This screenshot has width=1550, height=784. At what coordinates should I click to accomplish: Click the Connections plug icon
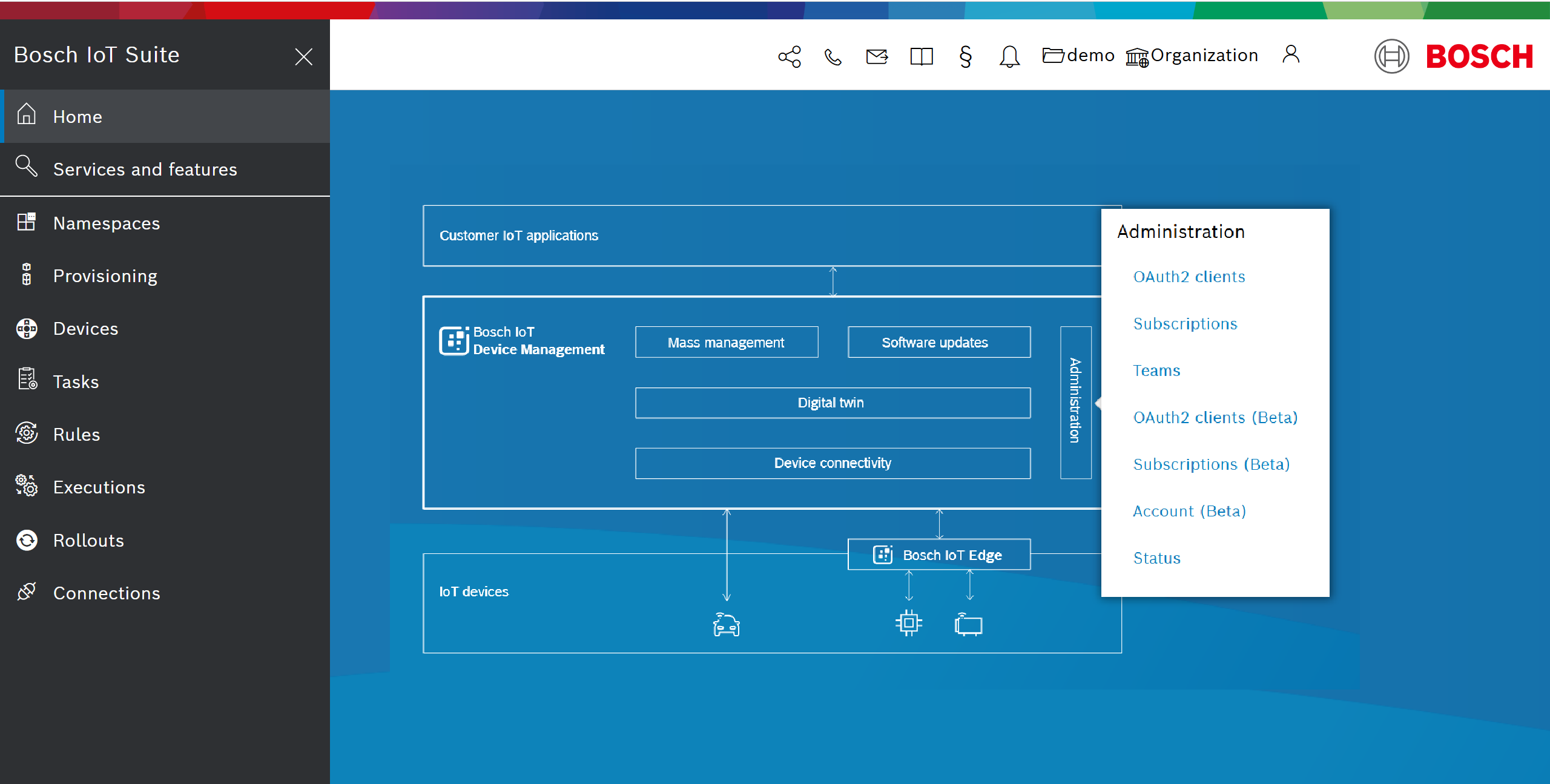(x=26, y=592)
